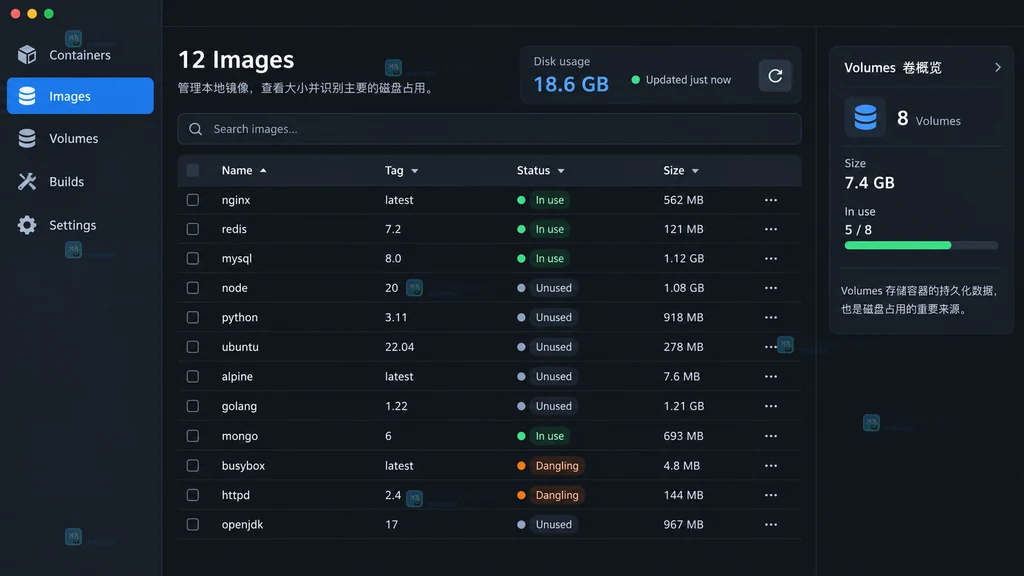Open more actions for openjdk image
This screenshot has width=1024, height=576.
771,524
